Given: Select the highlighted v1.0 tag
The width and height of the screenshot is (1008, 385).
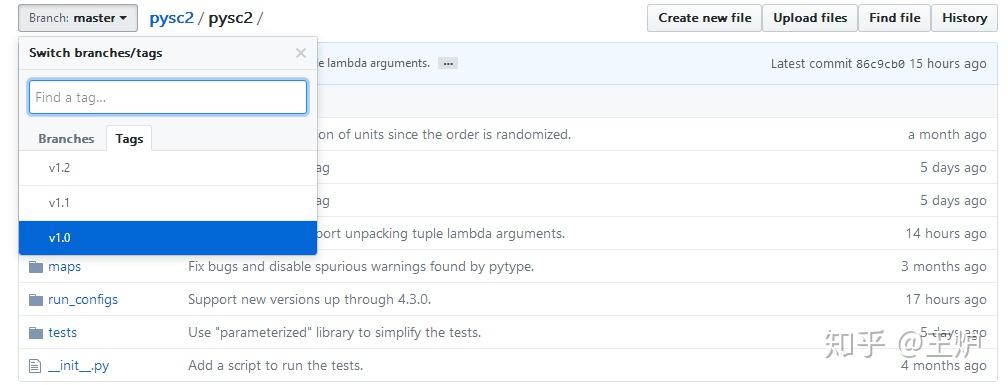Looking at the screenshot, I should (168, 238).
